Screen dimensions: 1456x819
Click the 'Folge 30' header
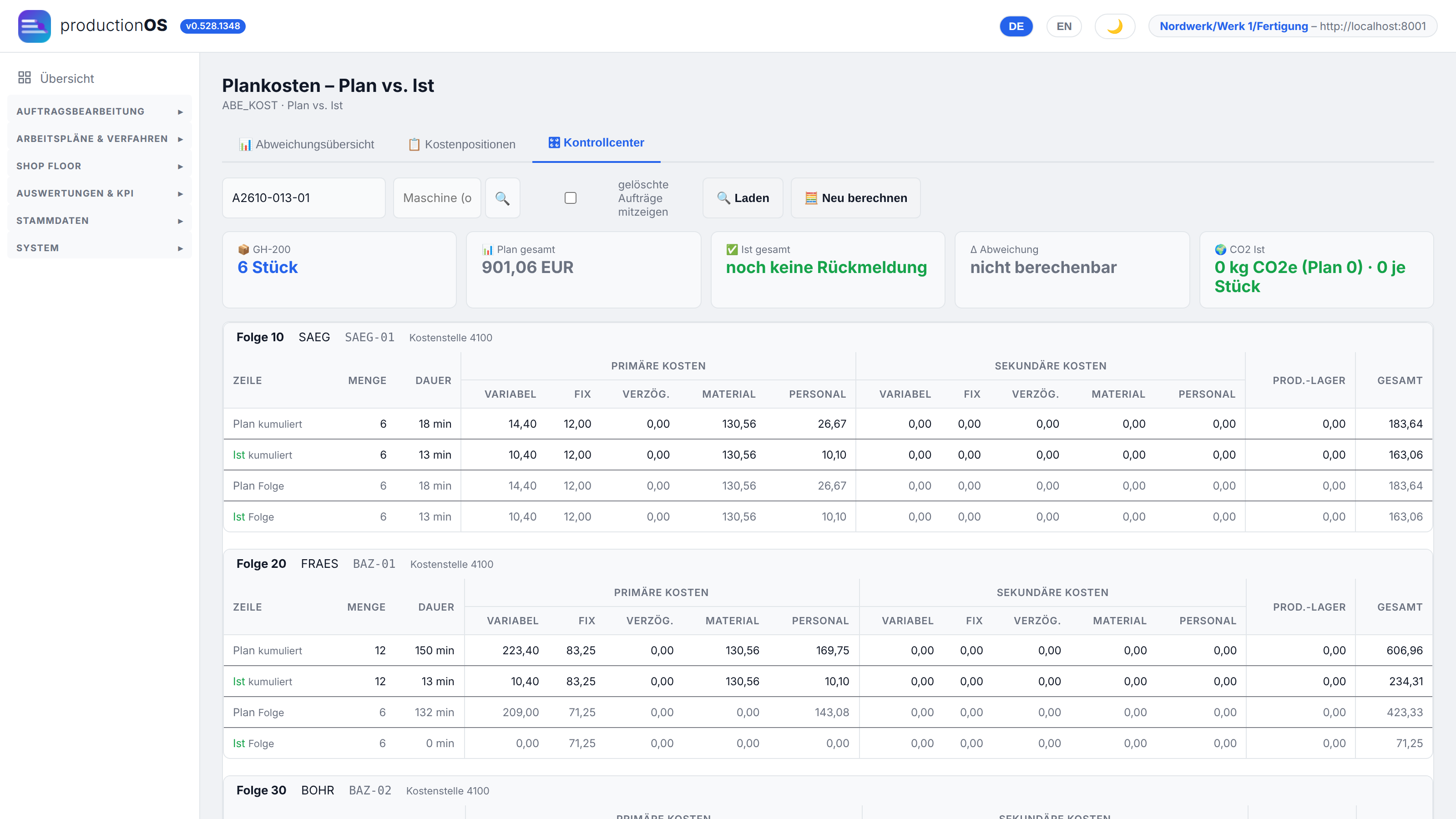point(261,791)
